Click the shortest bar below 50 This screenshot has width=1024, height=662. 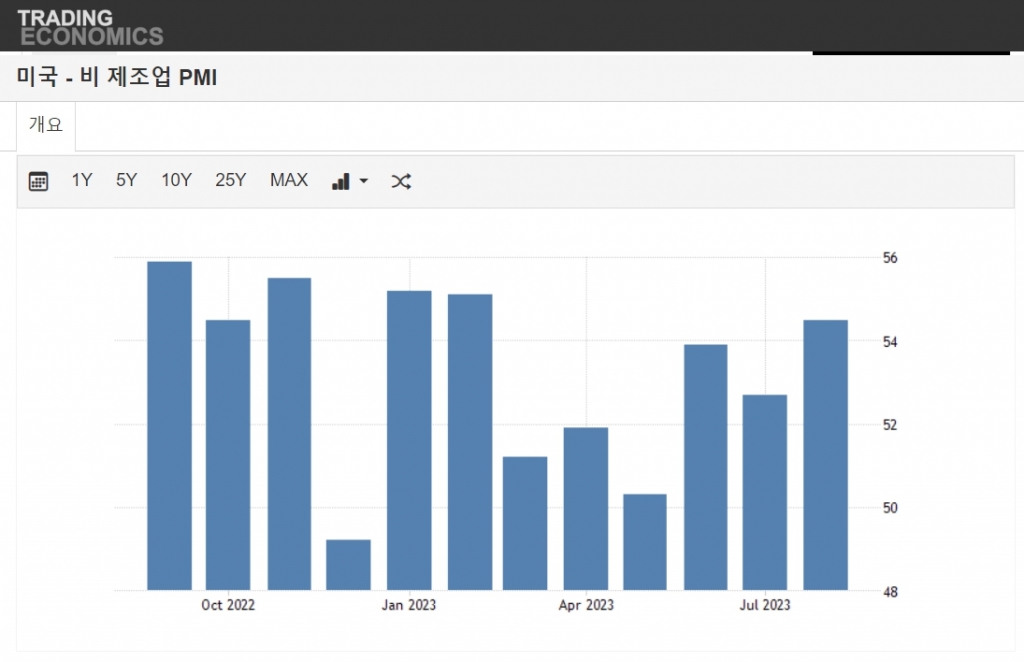(x=348, y=565)
